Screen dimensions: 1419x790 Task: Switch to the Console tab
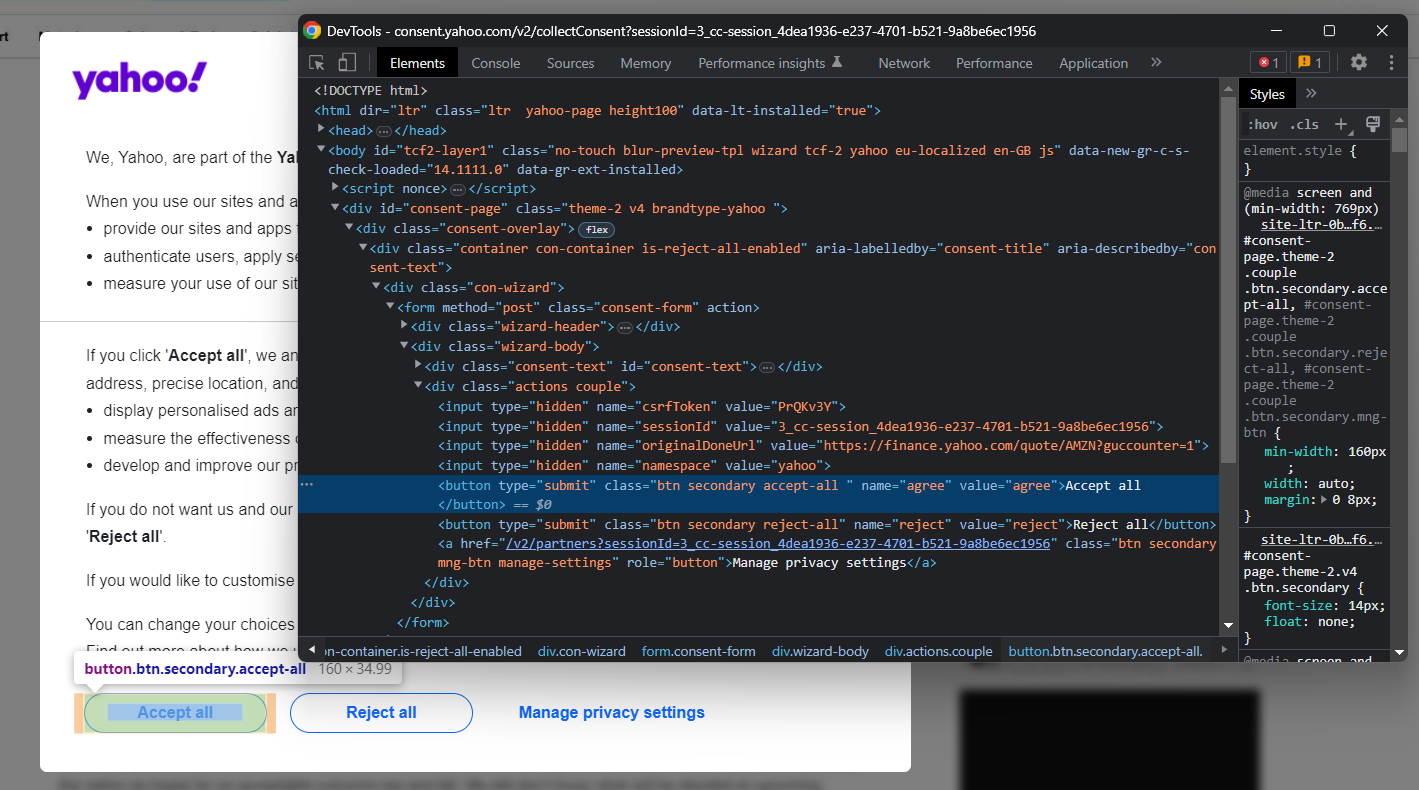click(x=496, y=63)
